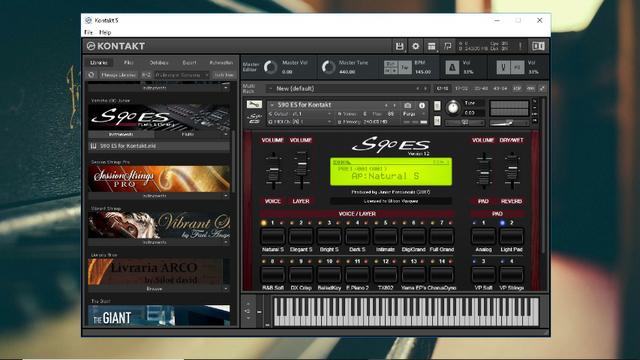The height and width of the screenshot is (360, 640).
Task: Select rack page 01-16
Action: (x=442, y=89)
